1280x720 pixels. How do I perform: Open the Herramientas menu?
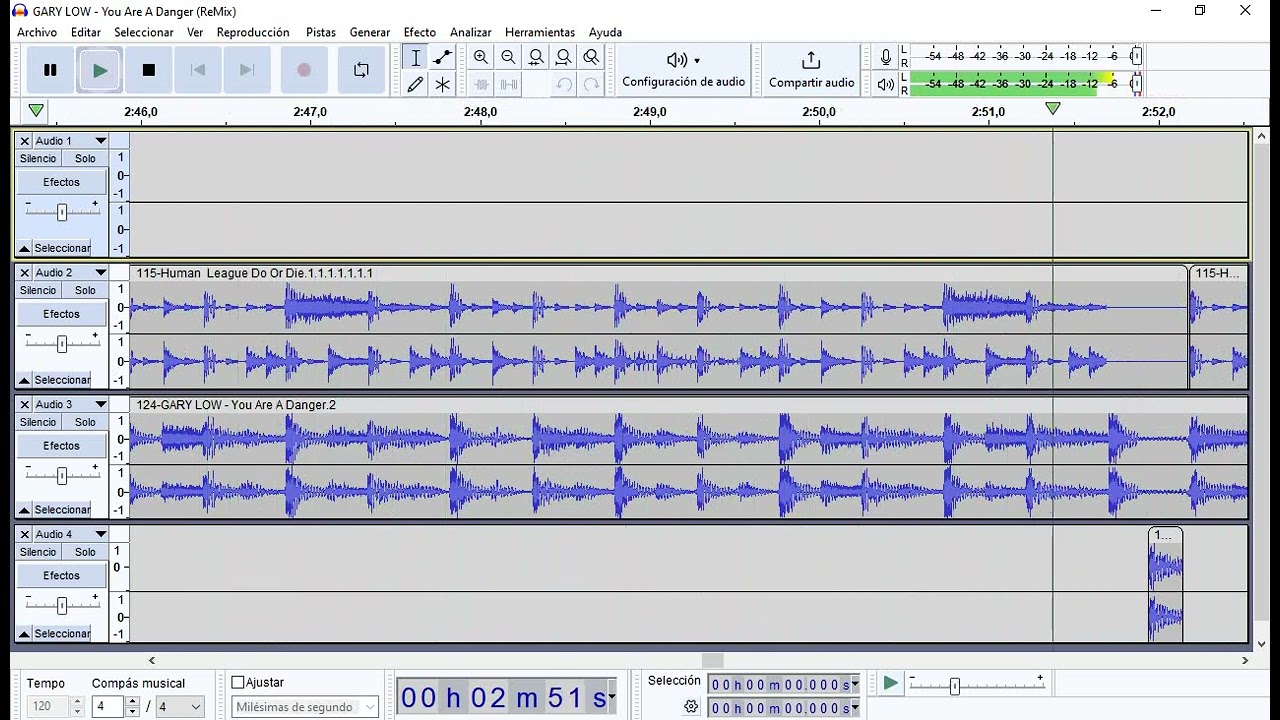[540, 32]
